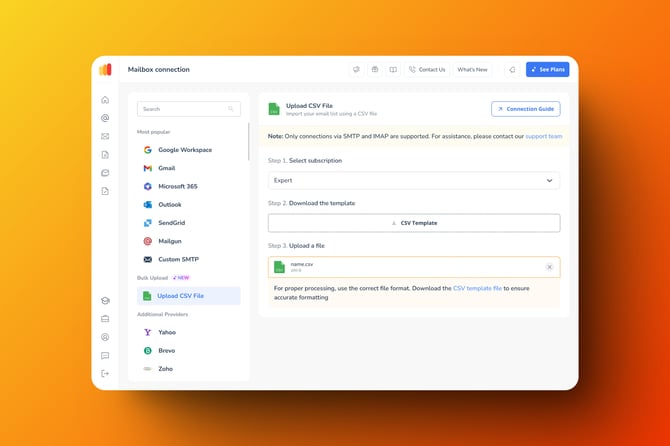Click the logout arrow icon in sidebar
Image resolution: width=670 pixels, height=446 pixels.
105,373
